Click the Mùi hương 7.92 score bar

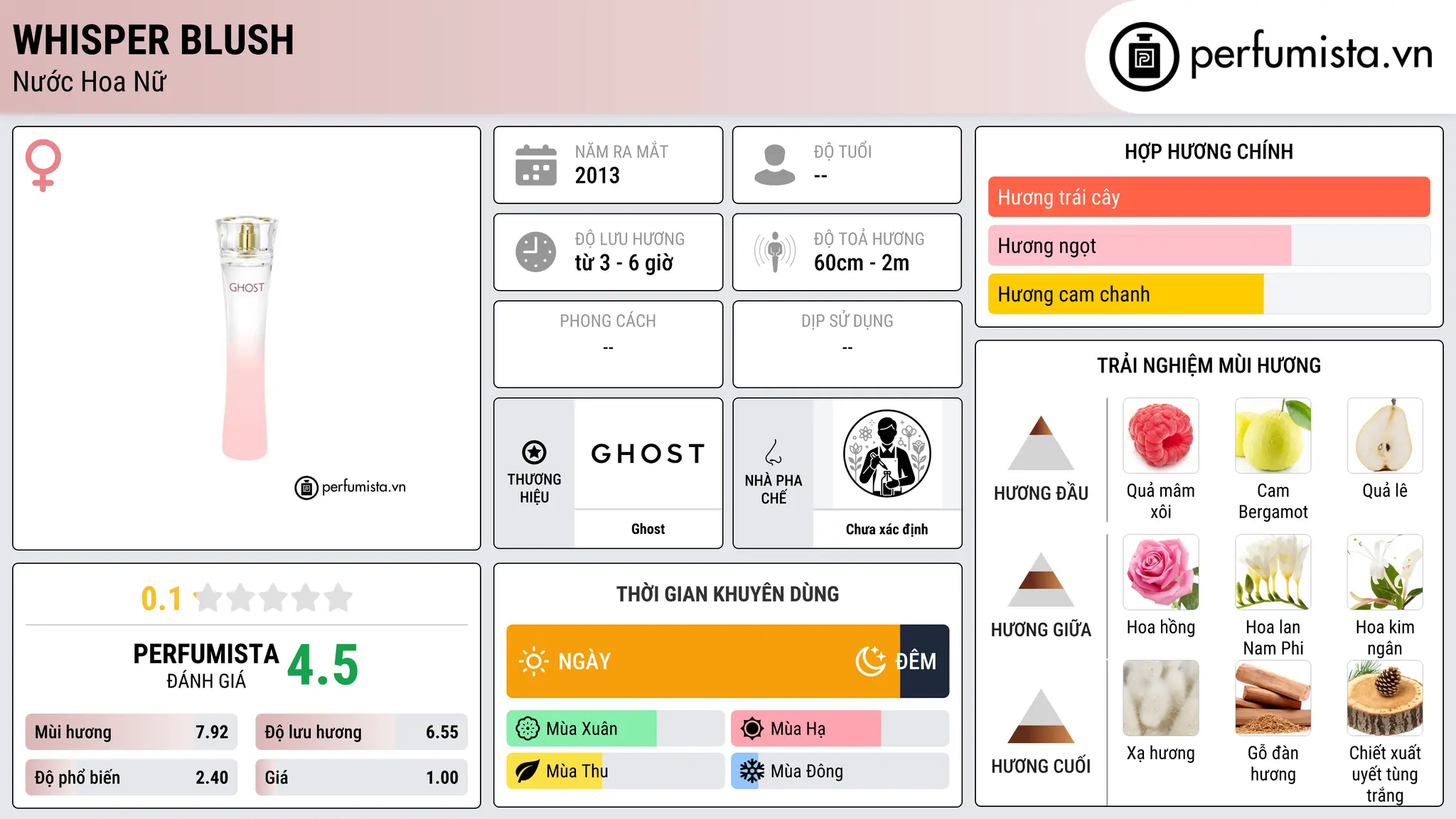coord(132,732)
